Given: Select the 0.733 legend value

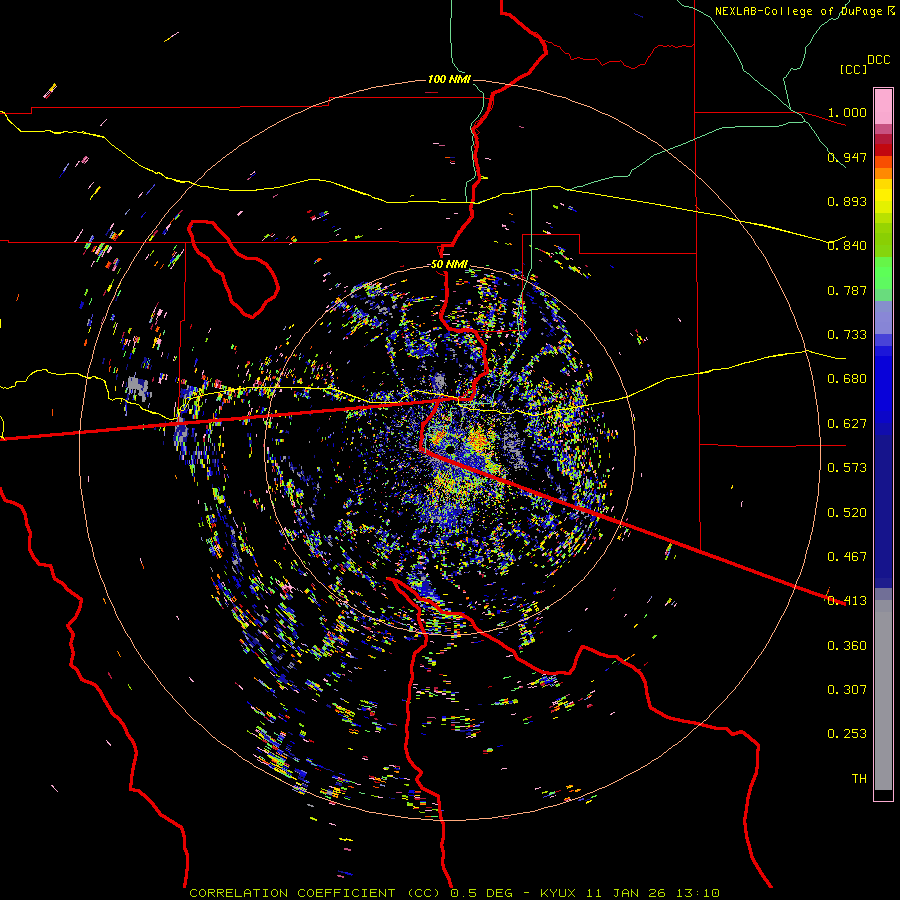Looking at the screenshot, I should coord(847,335).
